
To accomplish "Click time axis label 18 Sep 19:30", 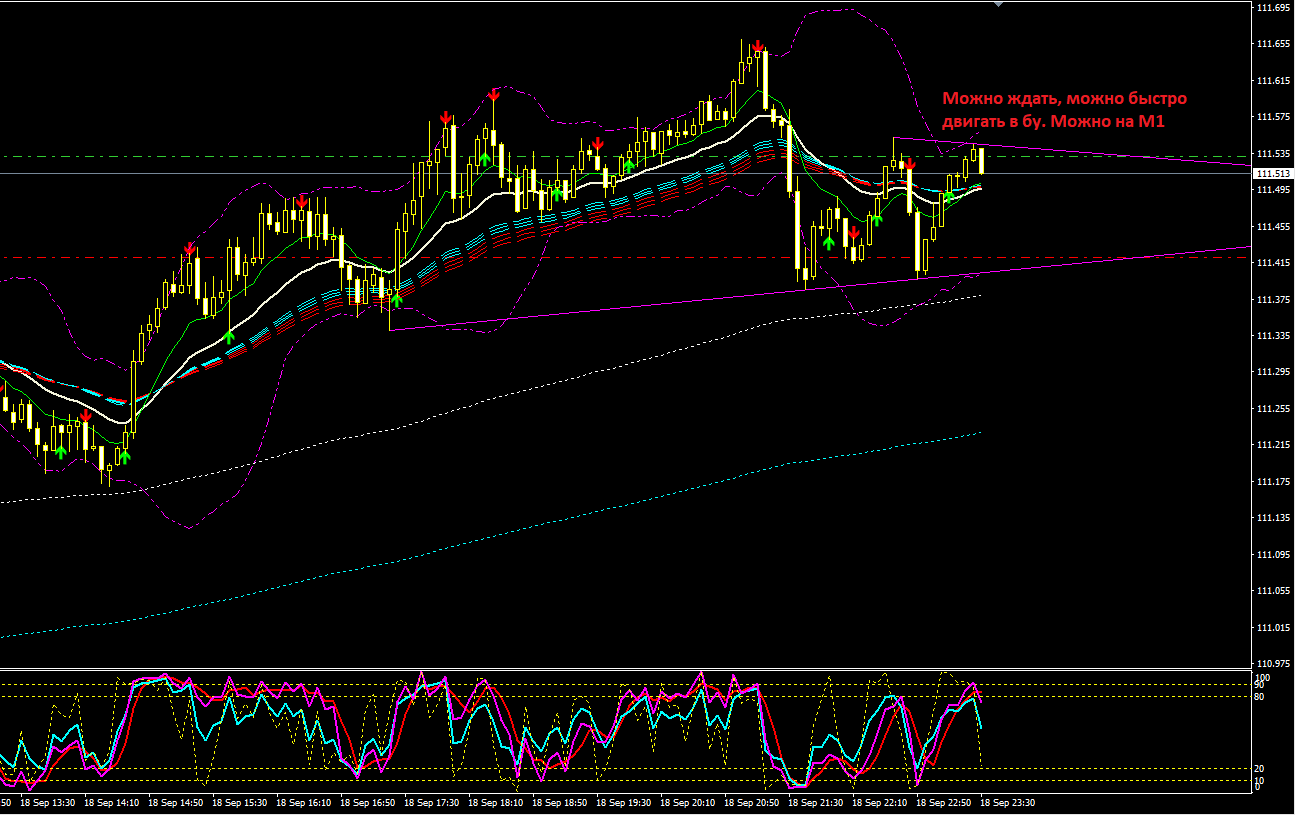I will 624,802.
